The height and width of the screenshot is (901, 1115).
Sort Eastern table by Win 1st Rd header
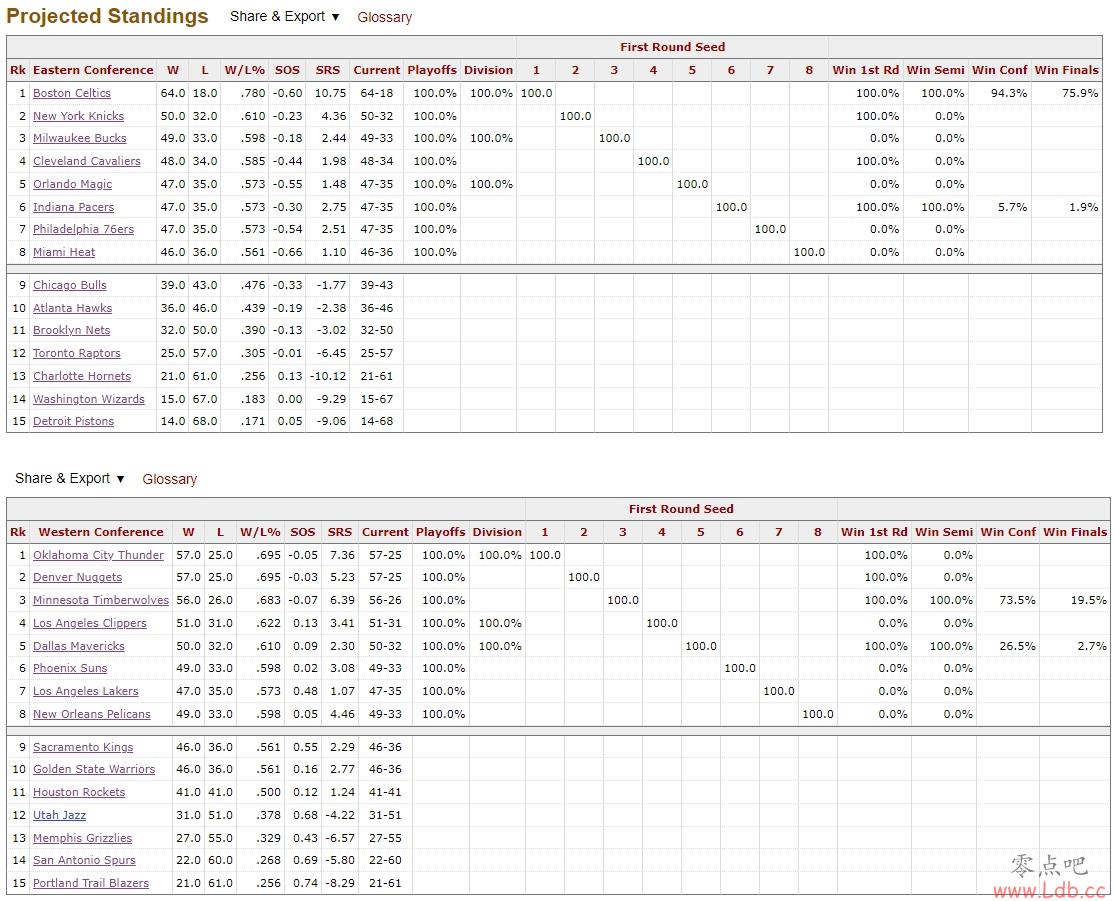(x=865, y=70)
